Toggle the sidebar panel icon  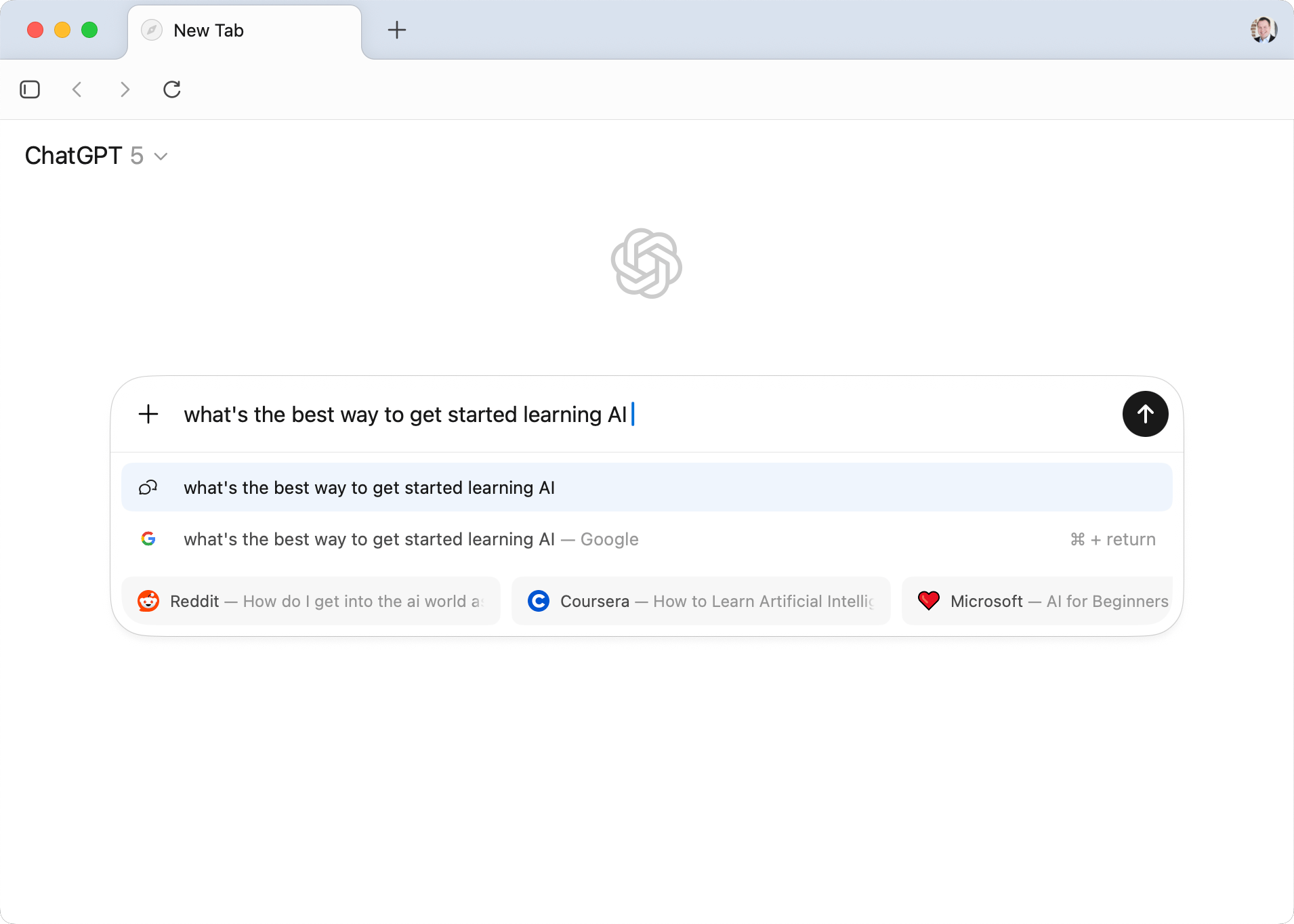point(30,89)
